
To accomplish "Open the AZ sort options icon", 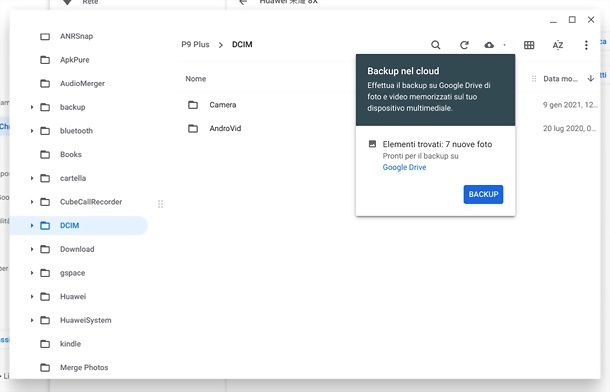I will 558,45.
